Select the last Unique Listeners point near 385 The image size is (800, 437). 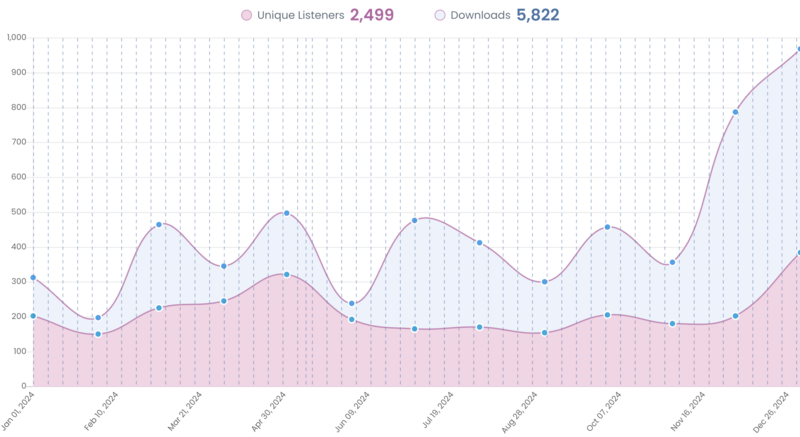click(x=798, y=253)
